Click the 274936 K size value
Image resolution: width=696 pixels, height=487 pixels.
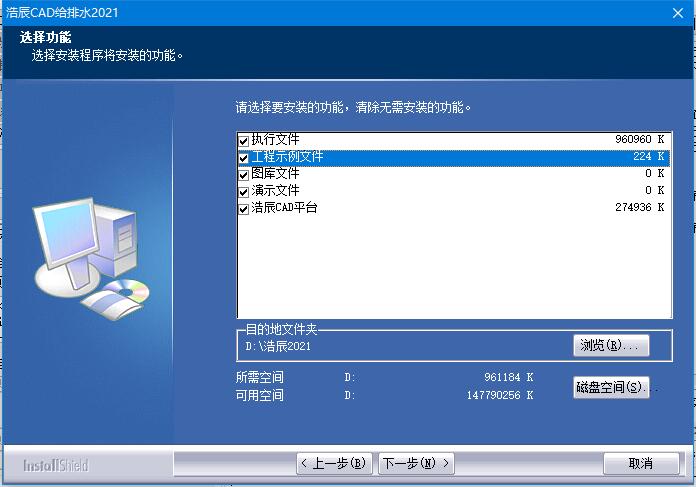[640, 207]
